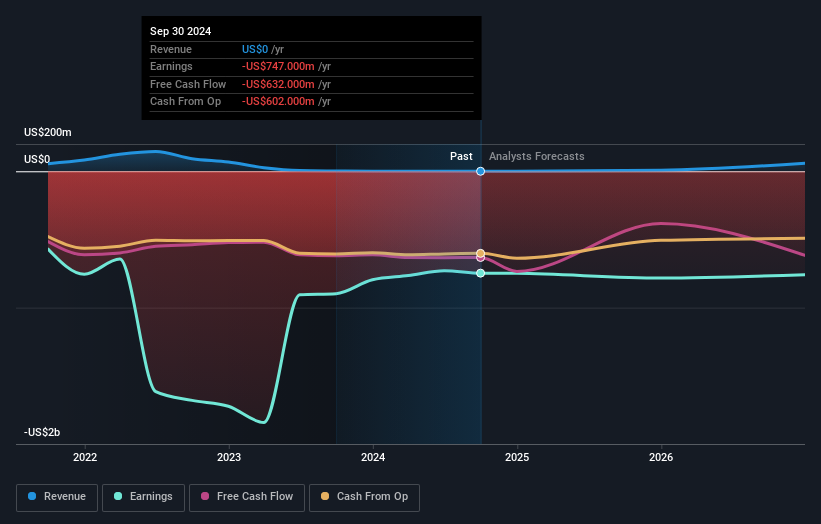Click the 2024 x-axis label
Viewport: 821px width, 524px height.
click(373, 457)
